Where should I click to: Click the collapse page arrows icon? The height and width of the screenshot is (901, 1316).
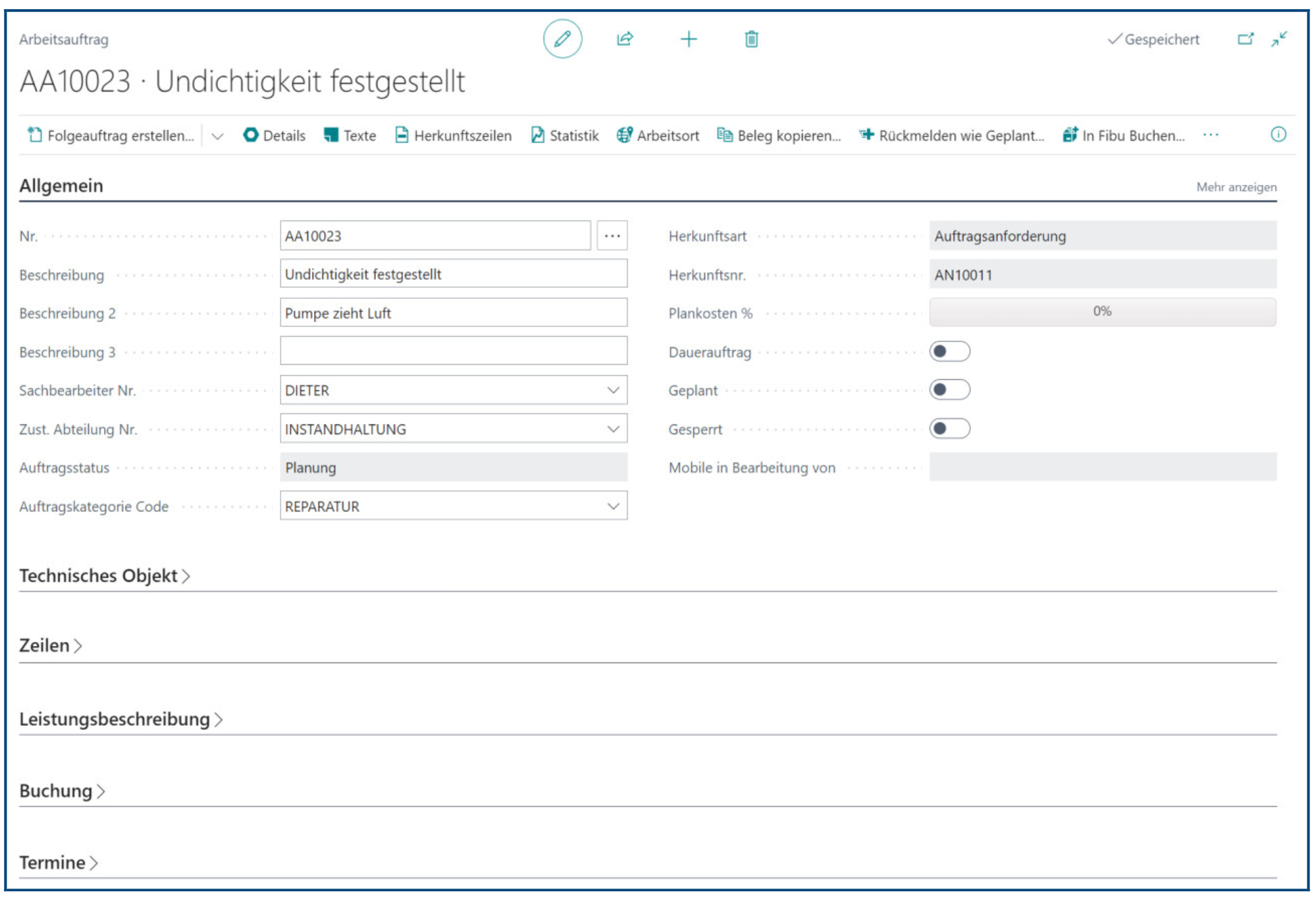1279,39
